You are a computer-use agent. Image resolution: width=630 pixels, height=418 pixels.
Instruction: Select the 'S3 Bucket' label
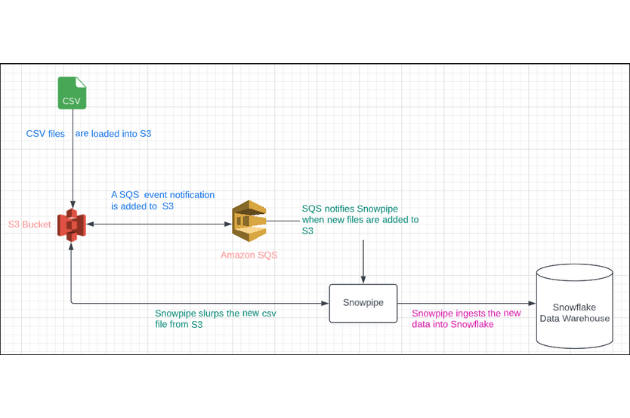point(30,224)
